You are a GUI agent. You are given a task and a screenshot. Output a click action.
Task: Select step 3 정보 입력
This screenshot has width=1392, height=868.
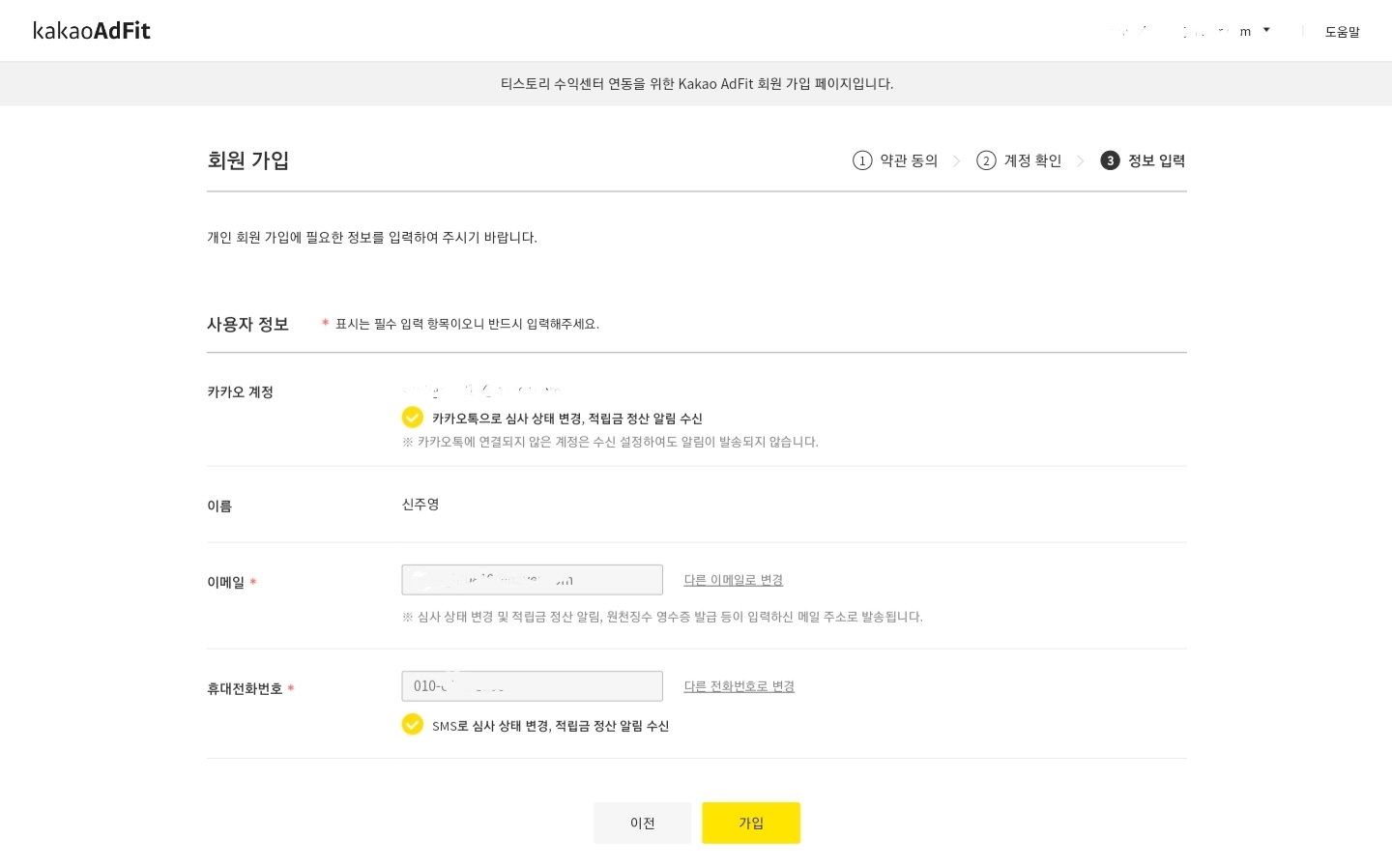(1143, 160)
